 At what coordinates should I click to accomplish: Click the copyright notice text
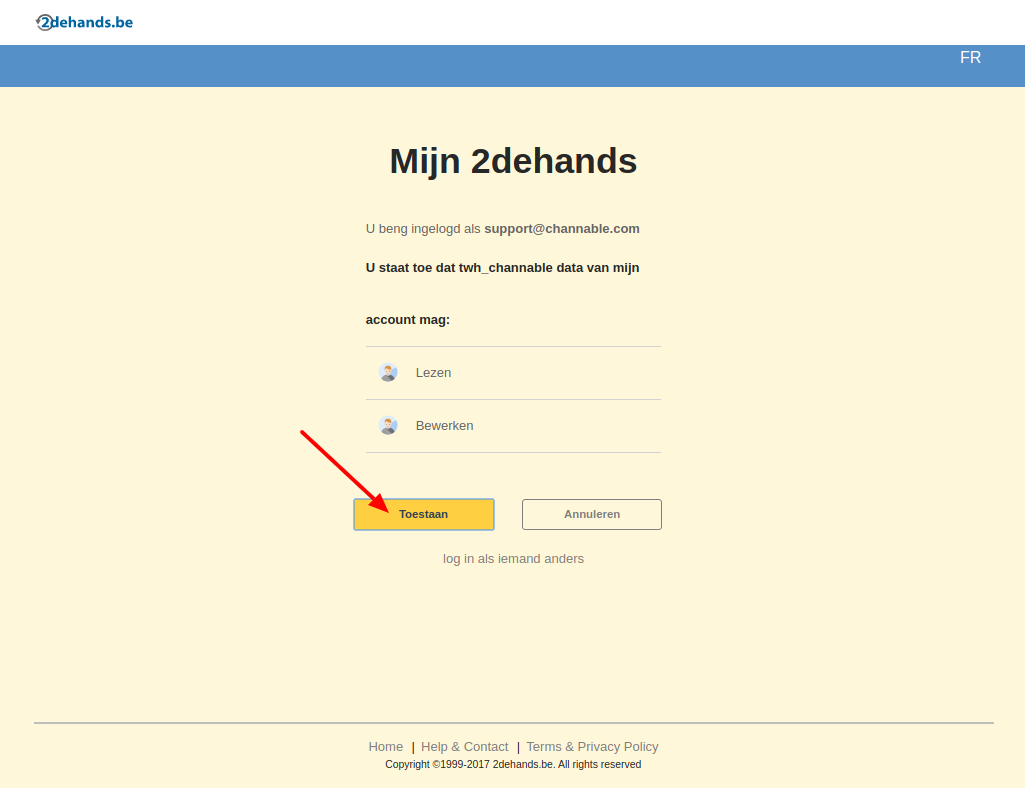(x=513, y=764)
